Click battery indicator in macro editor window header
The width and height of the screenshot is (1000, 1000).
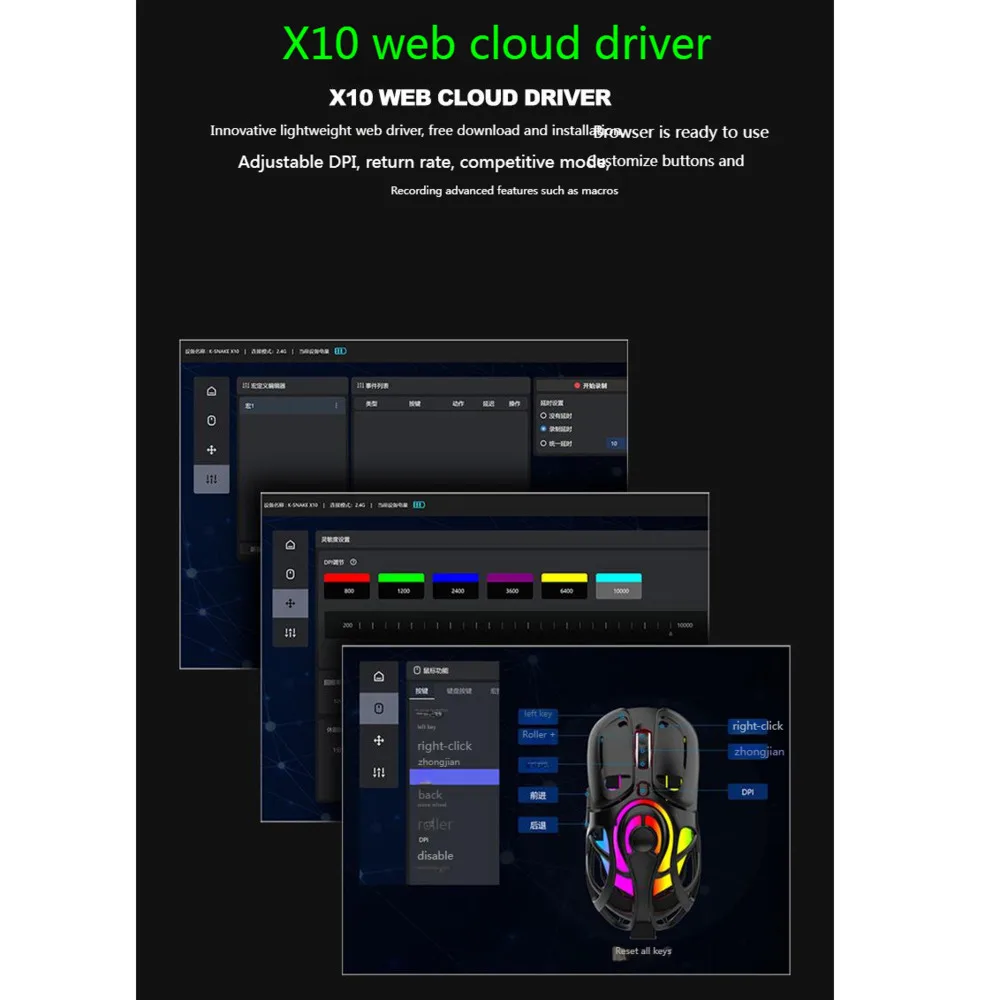(341, 351)
